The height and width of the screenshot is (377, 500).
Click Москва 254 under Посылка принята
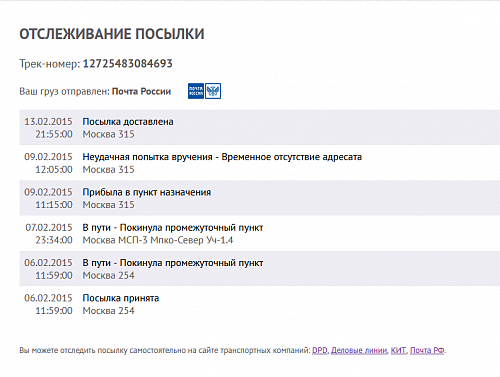108,311
